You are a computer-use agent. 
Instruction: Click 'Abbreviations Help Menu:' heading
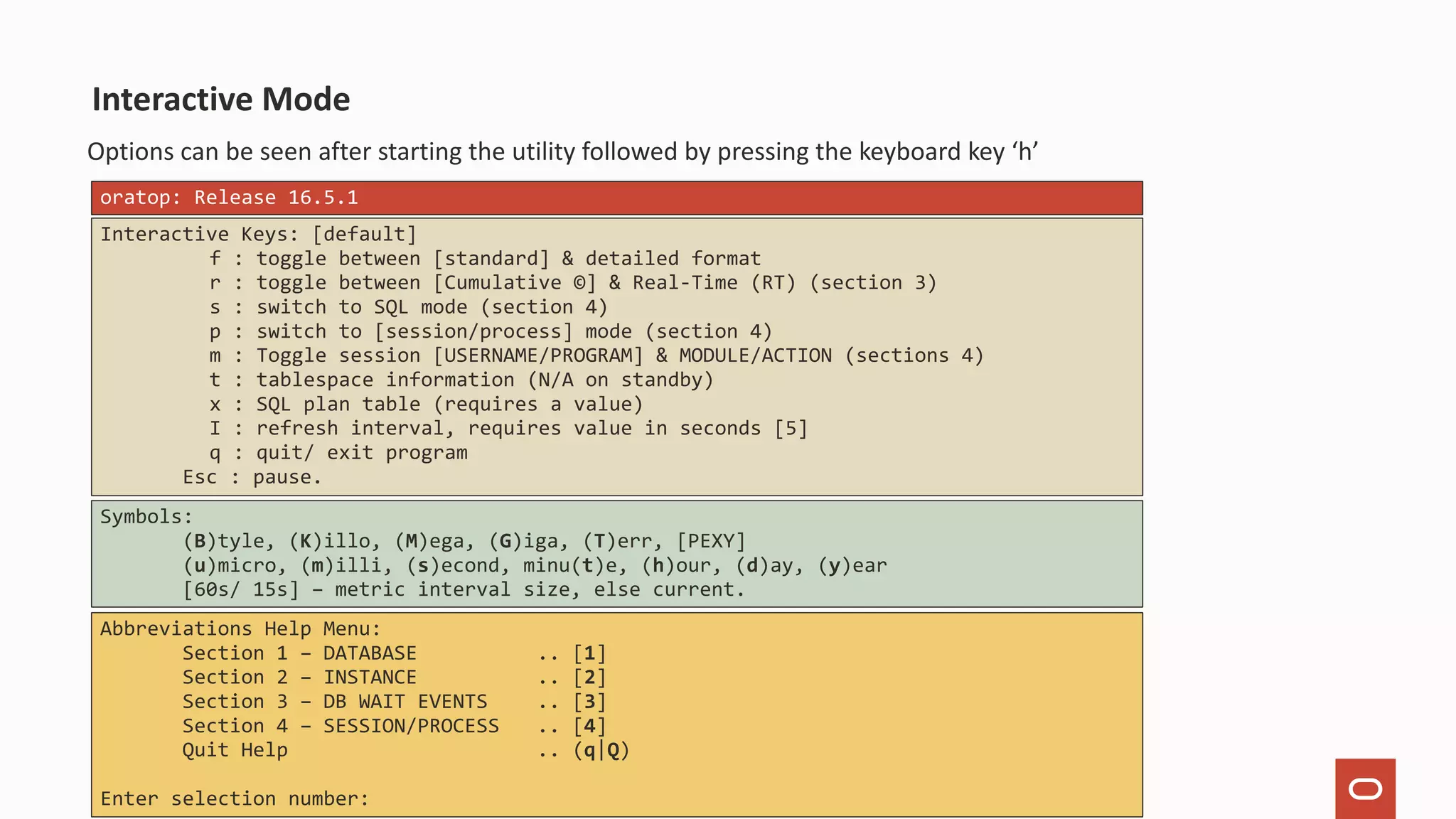click(240, 629)
